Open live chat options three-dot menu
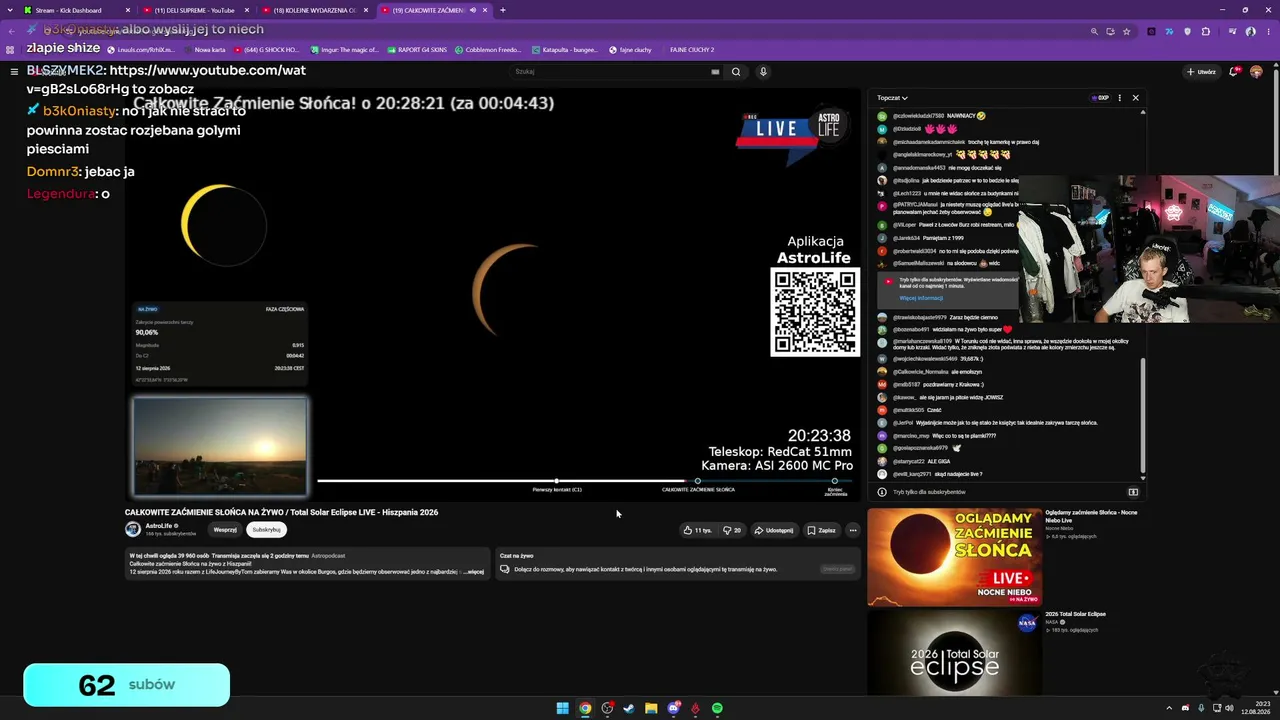1280x720 pixels. click(1120, 98)
